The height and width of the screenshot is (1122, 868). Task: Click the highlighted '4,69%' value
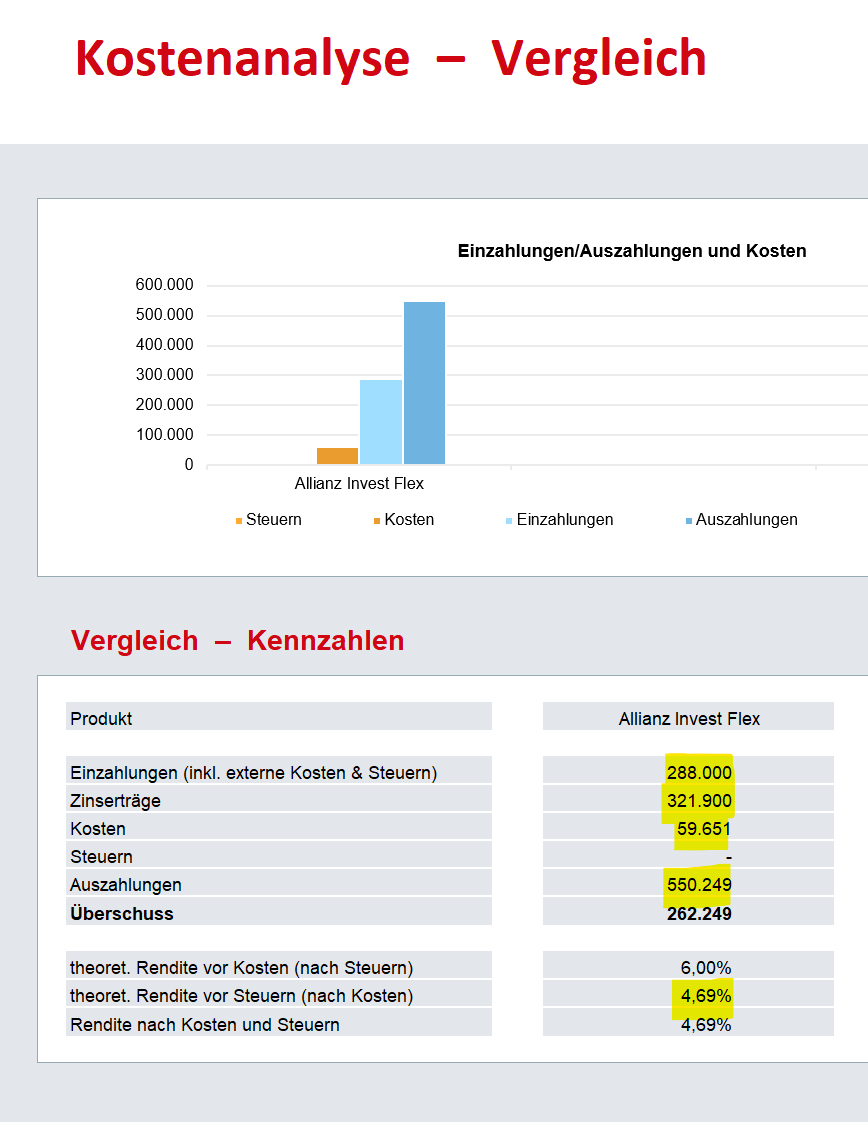click(706, 996)
